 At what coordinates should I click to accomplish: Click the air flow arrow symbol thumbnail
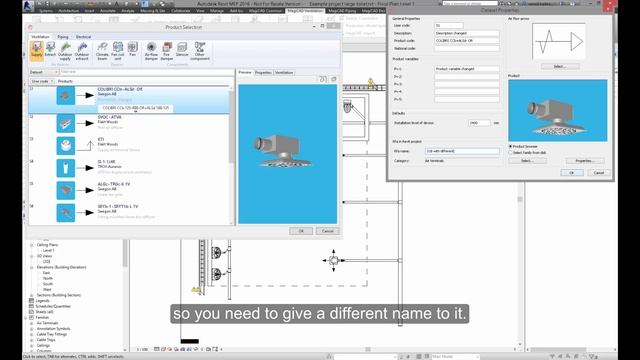pyautogui.click(x=559, y=42)
